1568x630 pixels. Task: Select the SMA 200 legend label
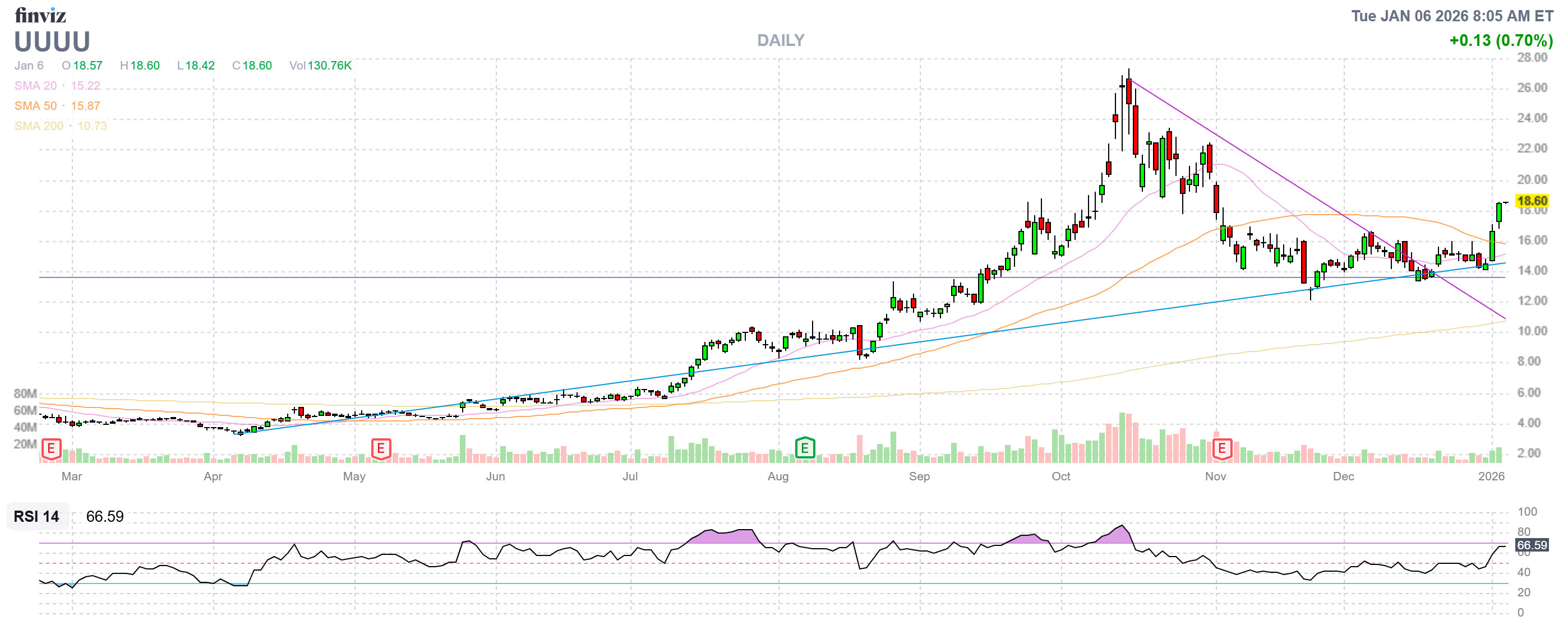[39, 126]
